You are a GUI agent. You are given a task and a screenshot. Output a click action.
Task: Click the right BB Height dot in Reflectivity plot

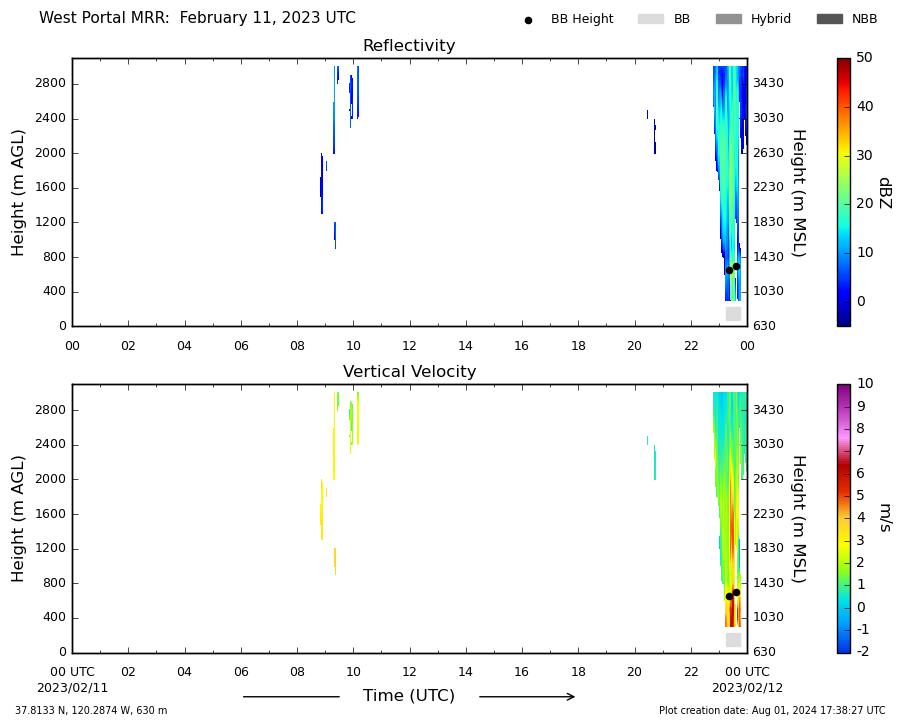coord(736,266)
